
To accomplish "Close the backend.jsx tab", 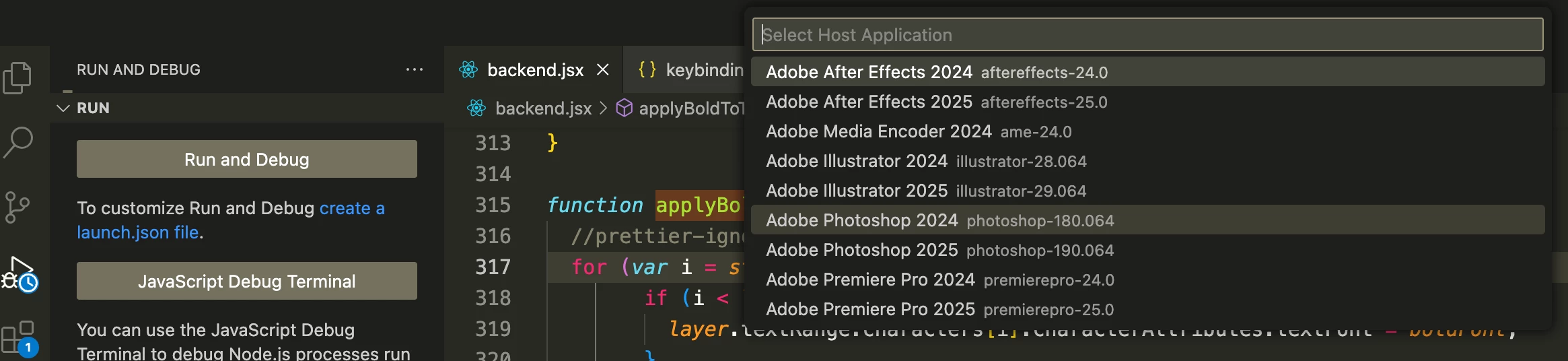I will pos(603,69).
